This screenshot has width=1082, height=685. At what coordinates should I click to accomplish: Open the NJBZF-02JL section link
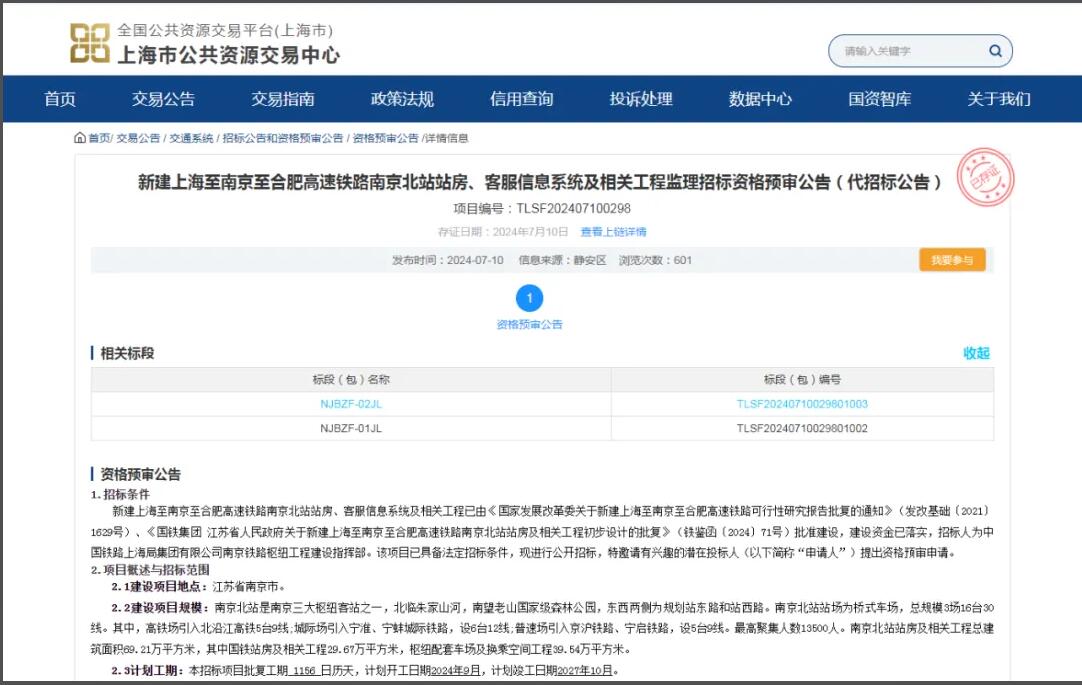click(350, 404)
